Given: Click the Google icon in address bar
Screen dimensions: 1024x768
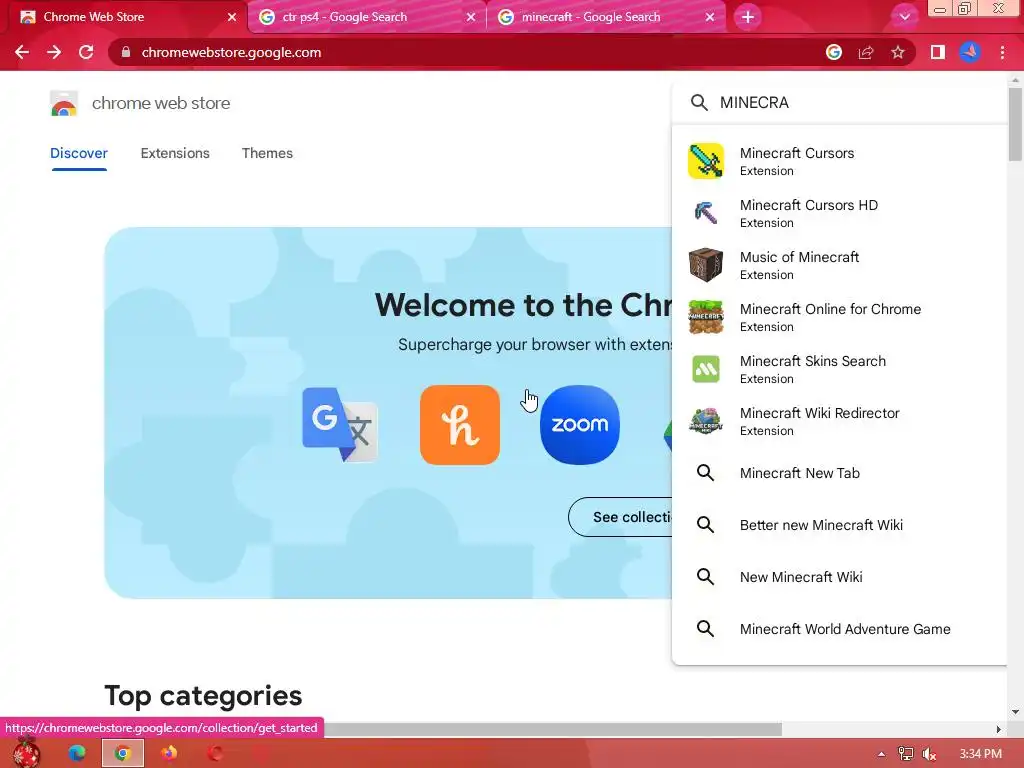Looking at the screenshot, I should (833, 52).
